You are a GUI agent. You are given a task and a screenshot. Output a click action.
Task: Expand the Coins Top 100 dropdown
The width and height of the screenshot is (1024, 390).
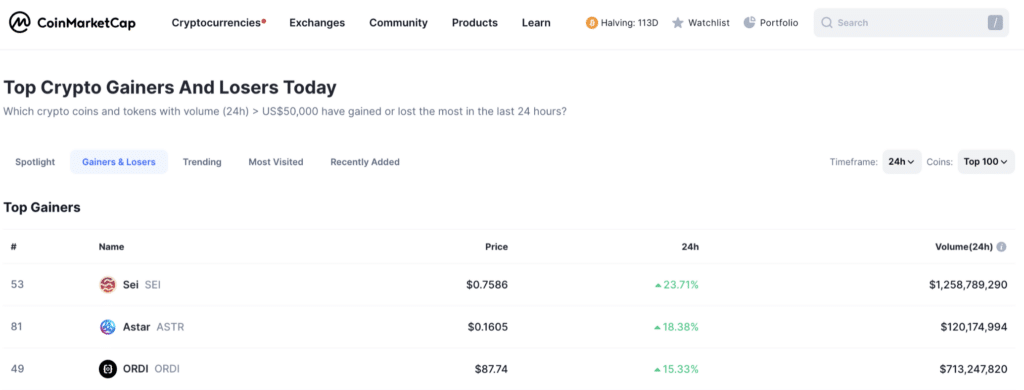pos(986,162)
